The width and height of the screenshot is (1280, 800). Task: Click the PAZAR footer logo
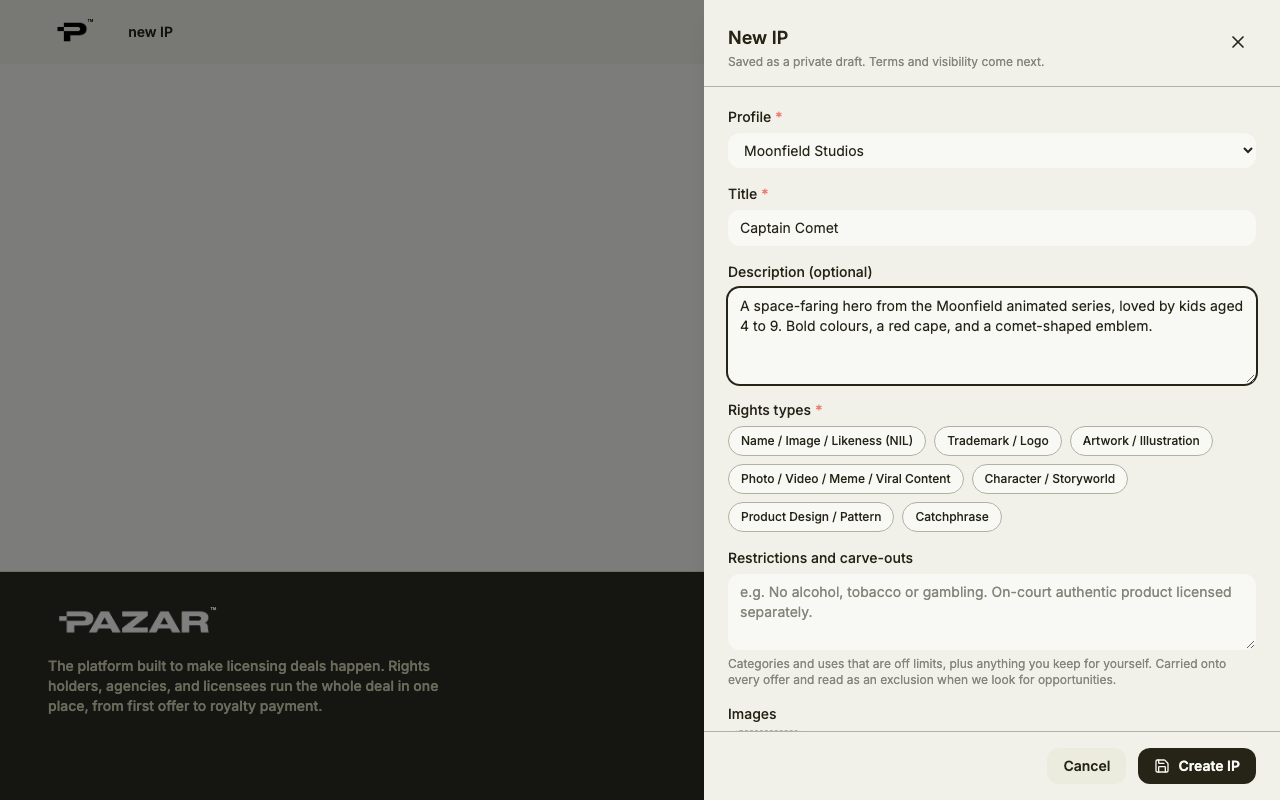137,621
